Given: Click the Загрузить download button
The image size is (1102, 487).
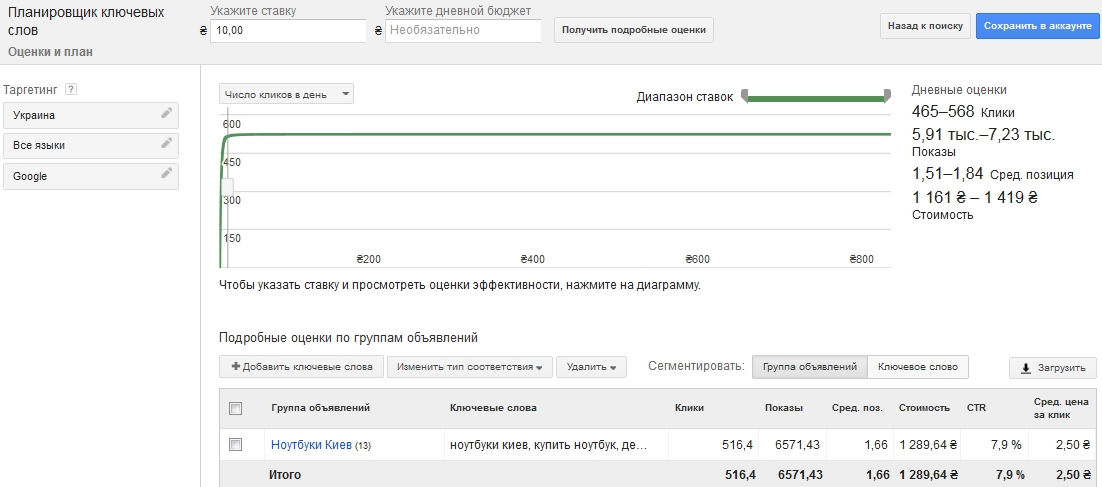Looking at the screenshot, I should point(1053,368).
